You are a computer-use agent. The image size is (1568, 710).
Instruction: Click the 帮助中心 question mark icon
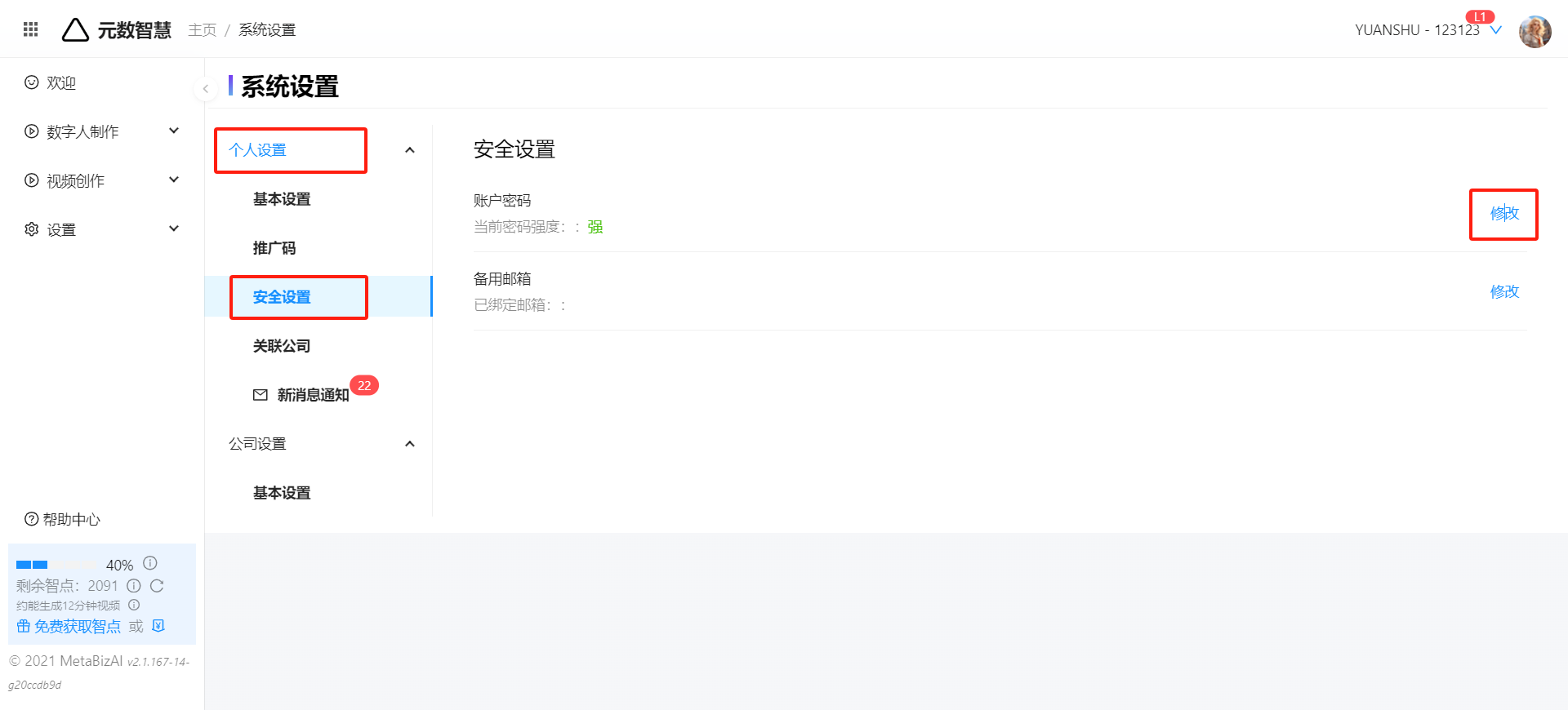(32, 519)
